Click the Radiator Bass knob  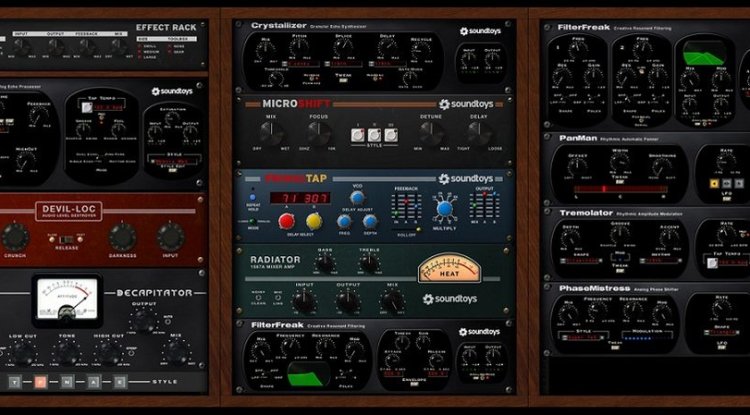[325, 263]
